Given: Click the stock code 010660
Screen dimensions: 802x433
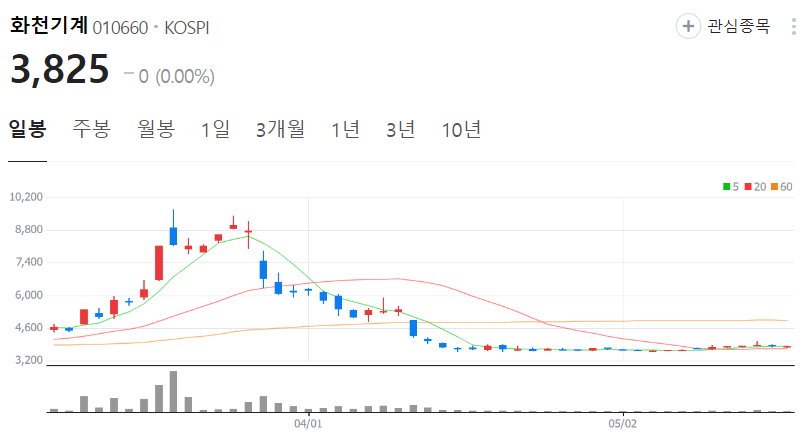Looking at the screenshot, I should click(x=120, y=28).
